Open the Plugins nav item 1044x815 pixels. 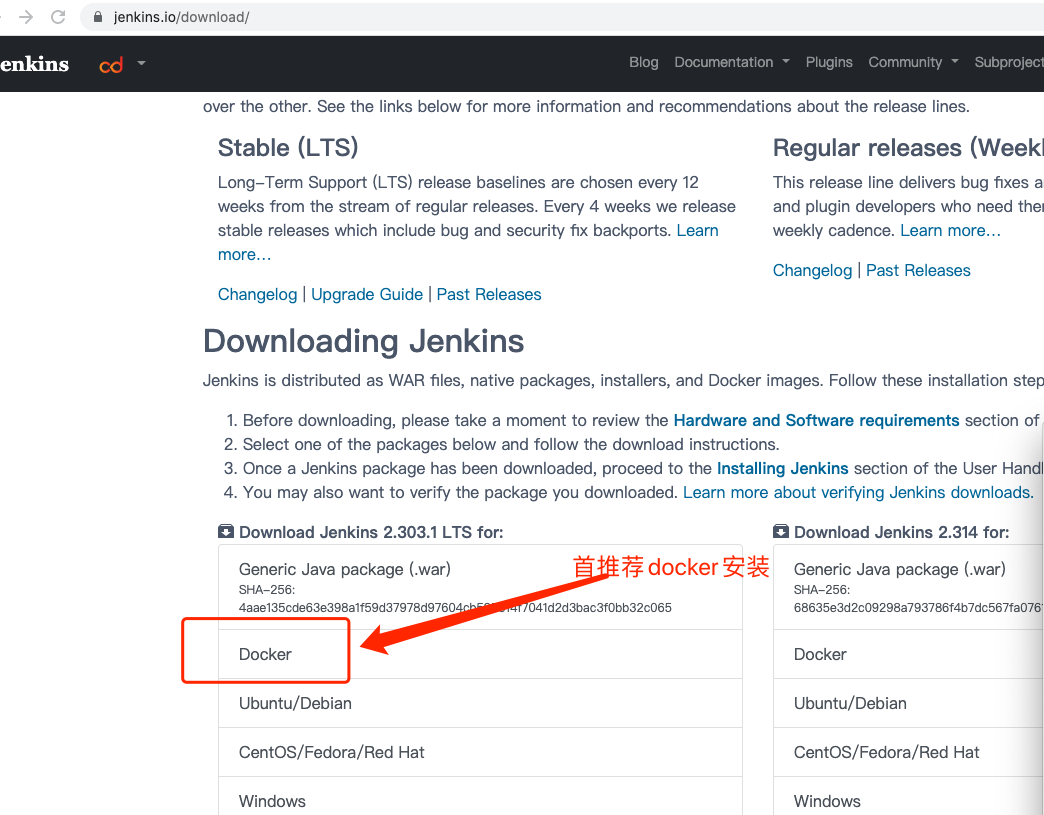829,62
